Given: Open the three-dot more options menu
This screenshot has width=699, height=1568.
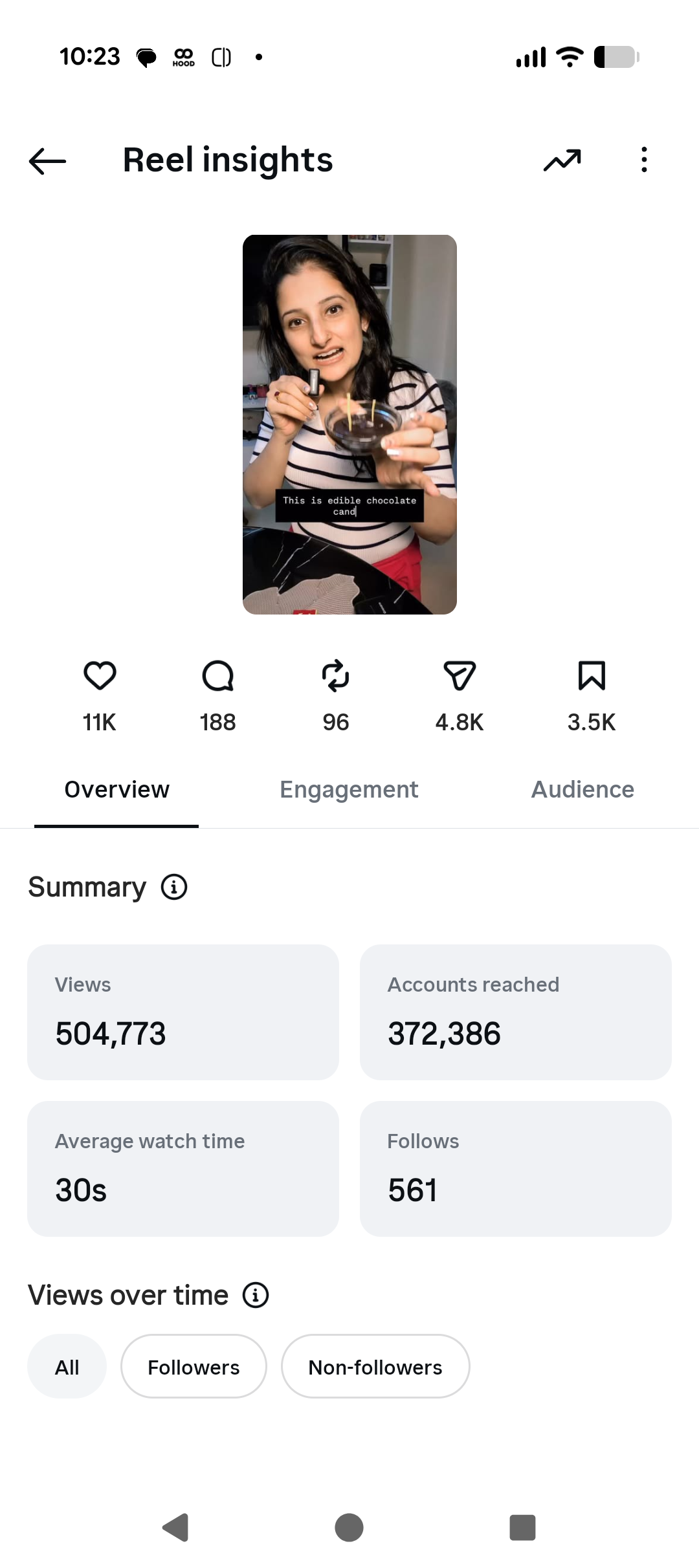Looking at the screenshot, I should point(643,160).
